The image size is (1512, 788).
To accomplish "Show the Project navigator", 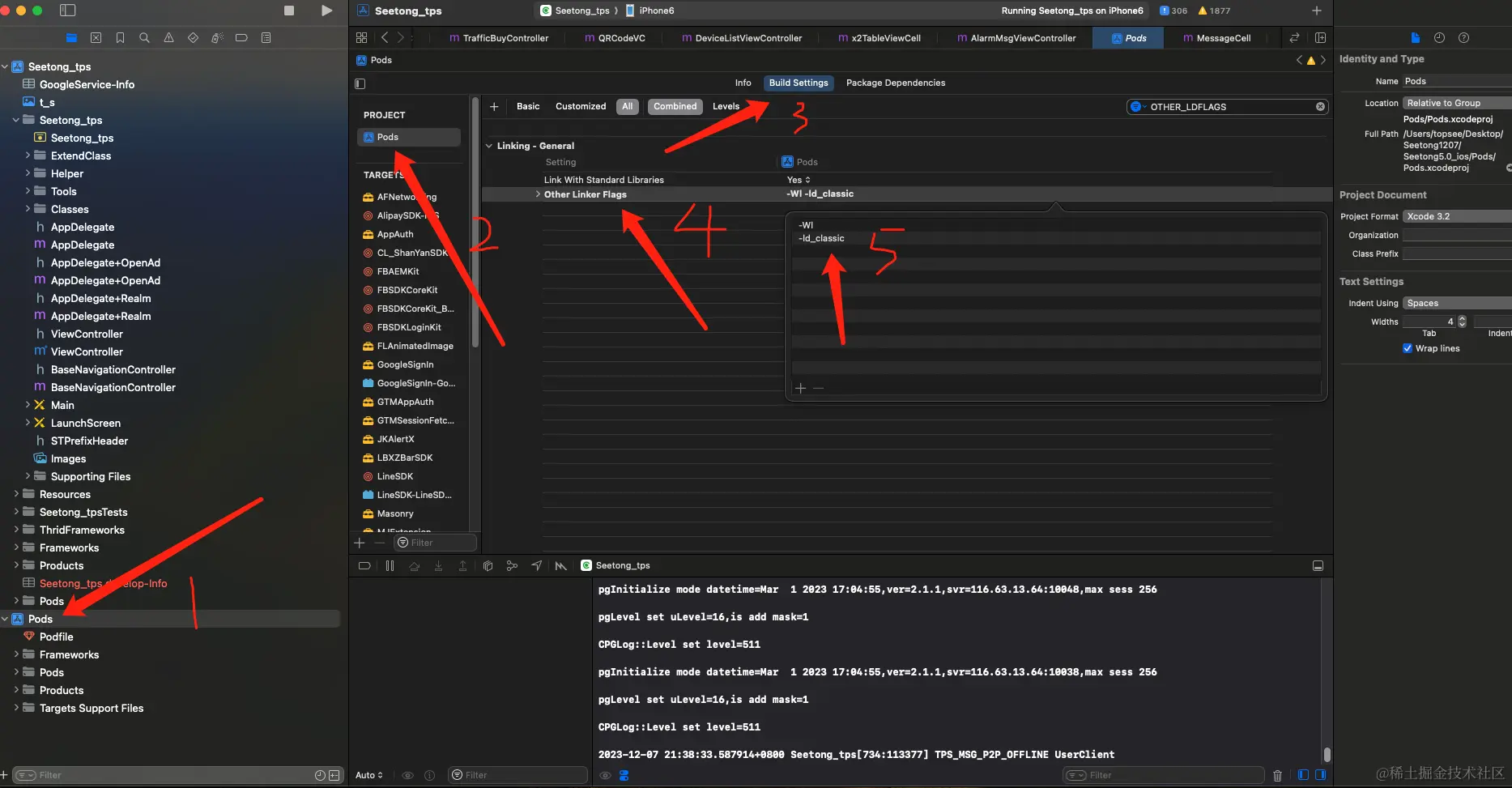I will 72,38.
